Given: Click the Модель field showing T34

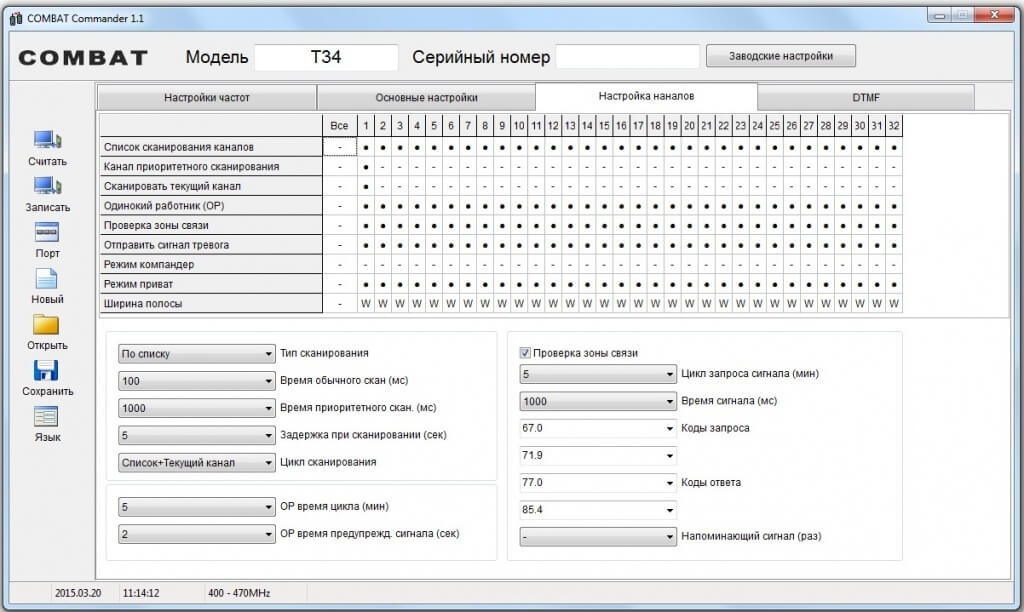Looking at the screenshot, I should click(326, 57).
